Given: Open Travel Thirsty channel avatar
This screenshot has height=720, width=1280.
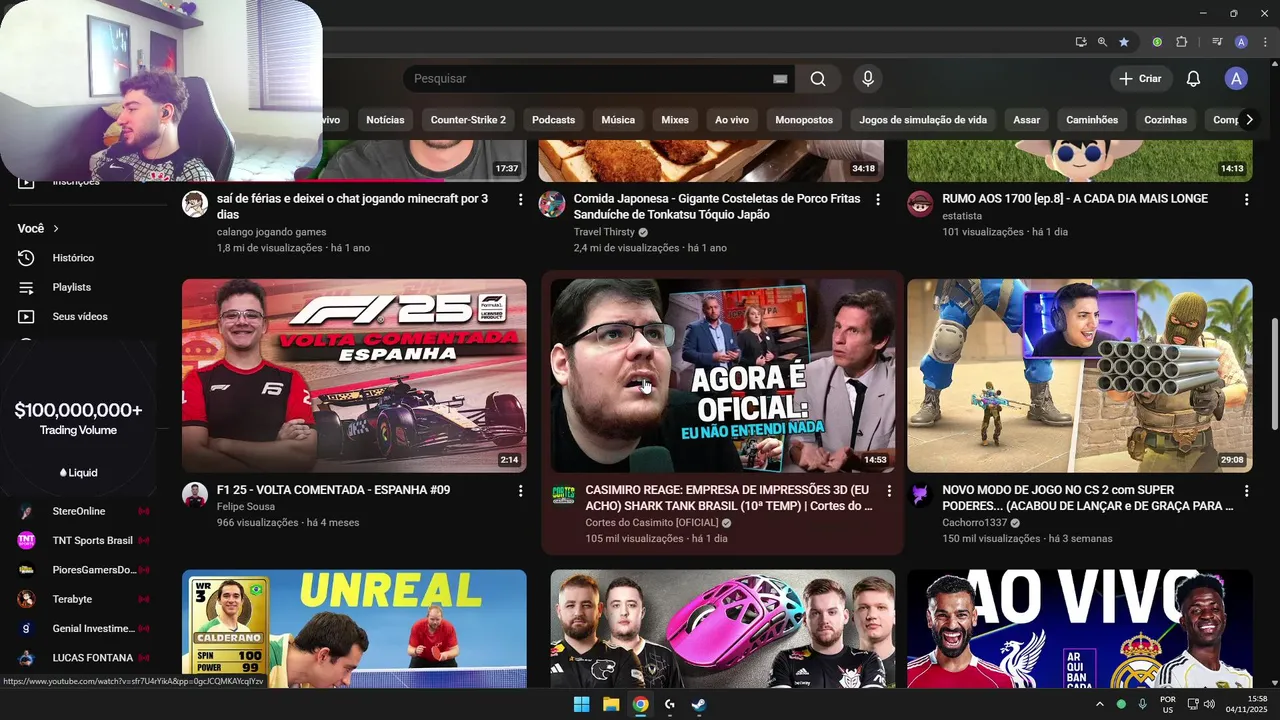Looking at the screenshot, I should [x=552, y=204].
